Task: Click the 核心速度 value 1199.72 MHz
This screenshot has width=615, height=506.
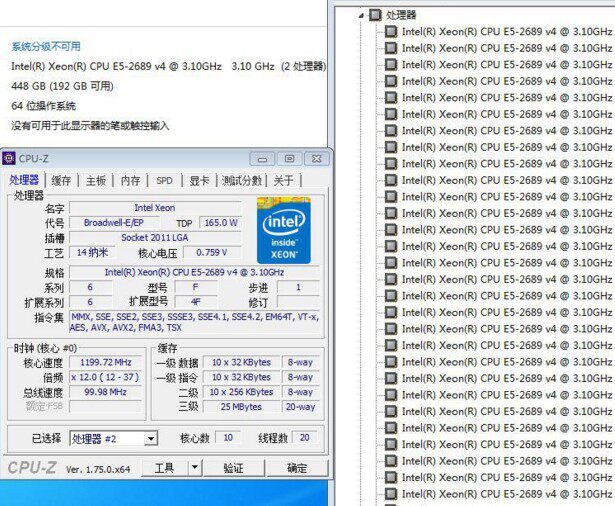Action: [x=106, y=362]
